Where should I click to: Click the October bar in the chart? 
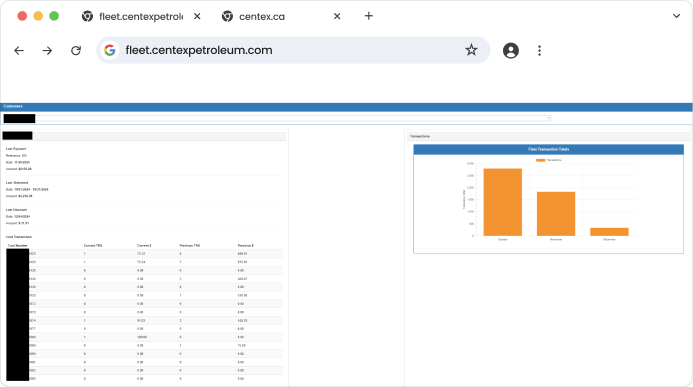[x=503, y=202]
